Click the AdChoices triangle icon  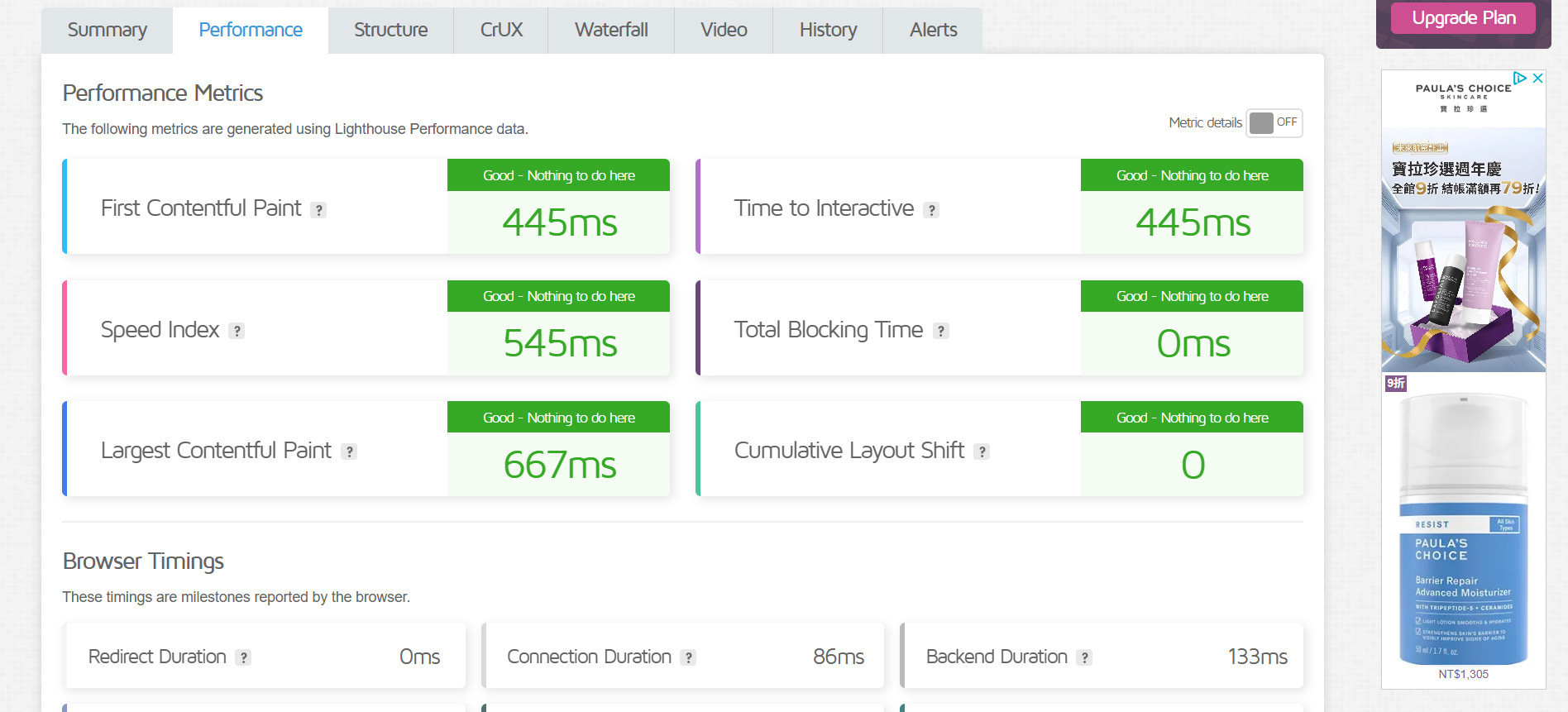click(1520, 78)
